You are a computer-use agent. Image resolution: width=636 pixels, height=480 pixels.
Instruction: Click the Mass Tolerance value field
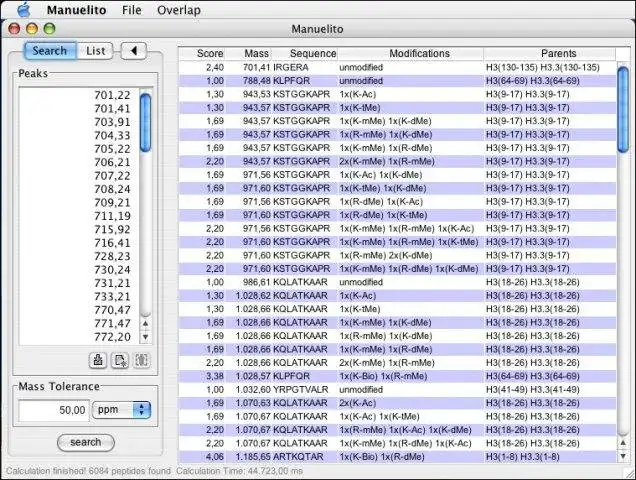point(54,410)
